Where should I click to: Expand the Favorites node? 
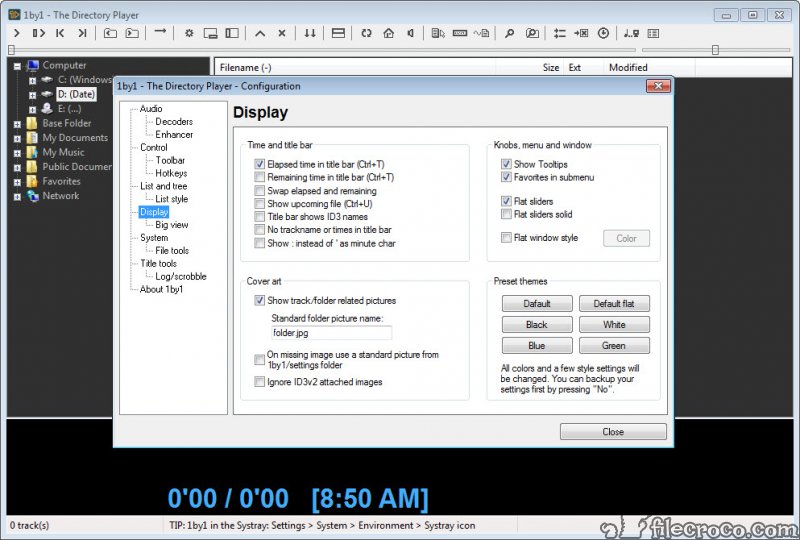(x=17, y=182)
